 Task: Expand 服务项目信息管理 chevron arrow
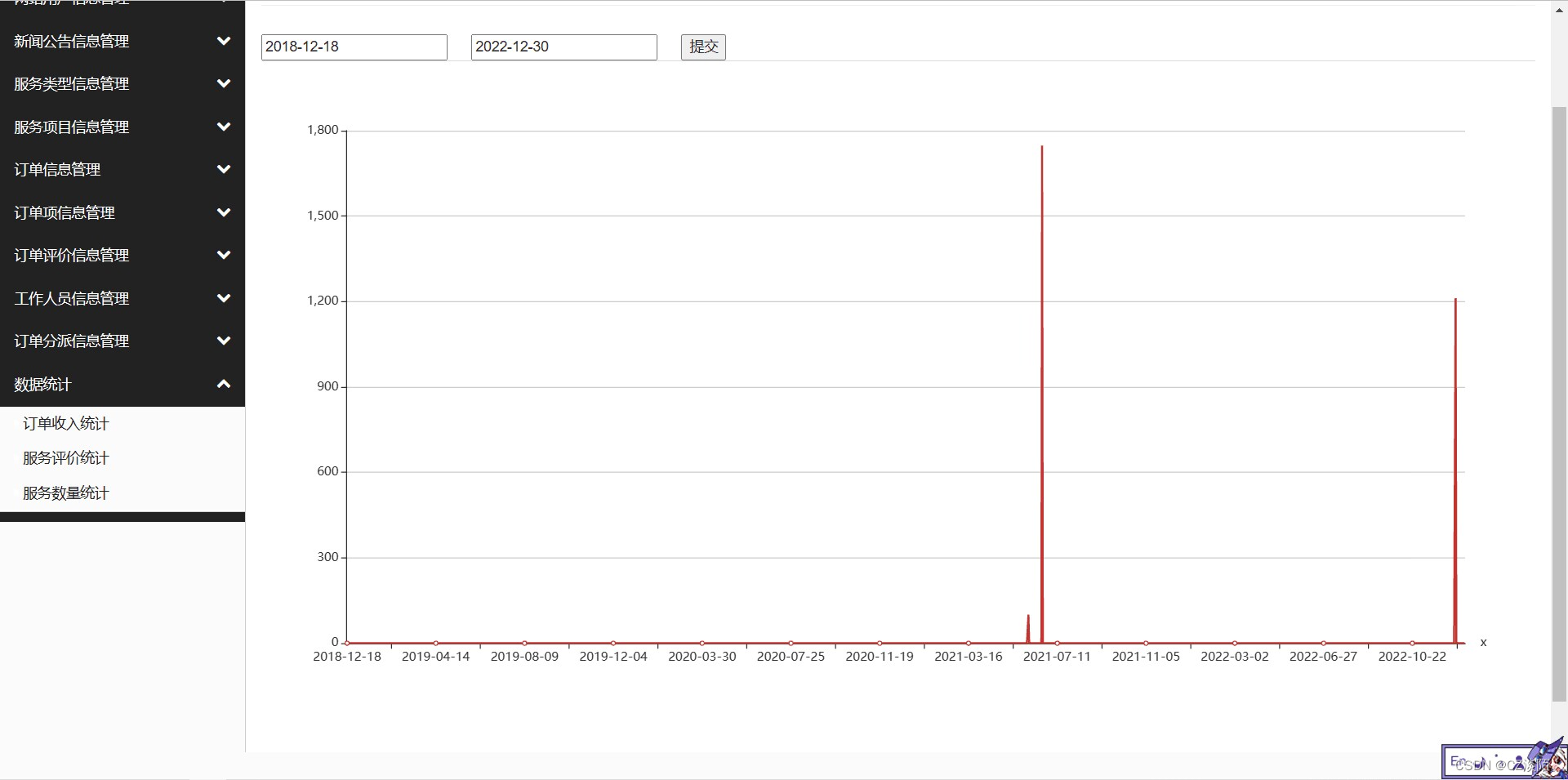coord(223,127)
